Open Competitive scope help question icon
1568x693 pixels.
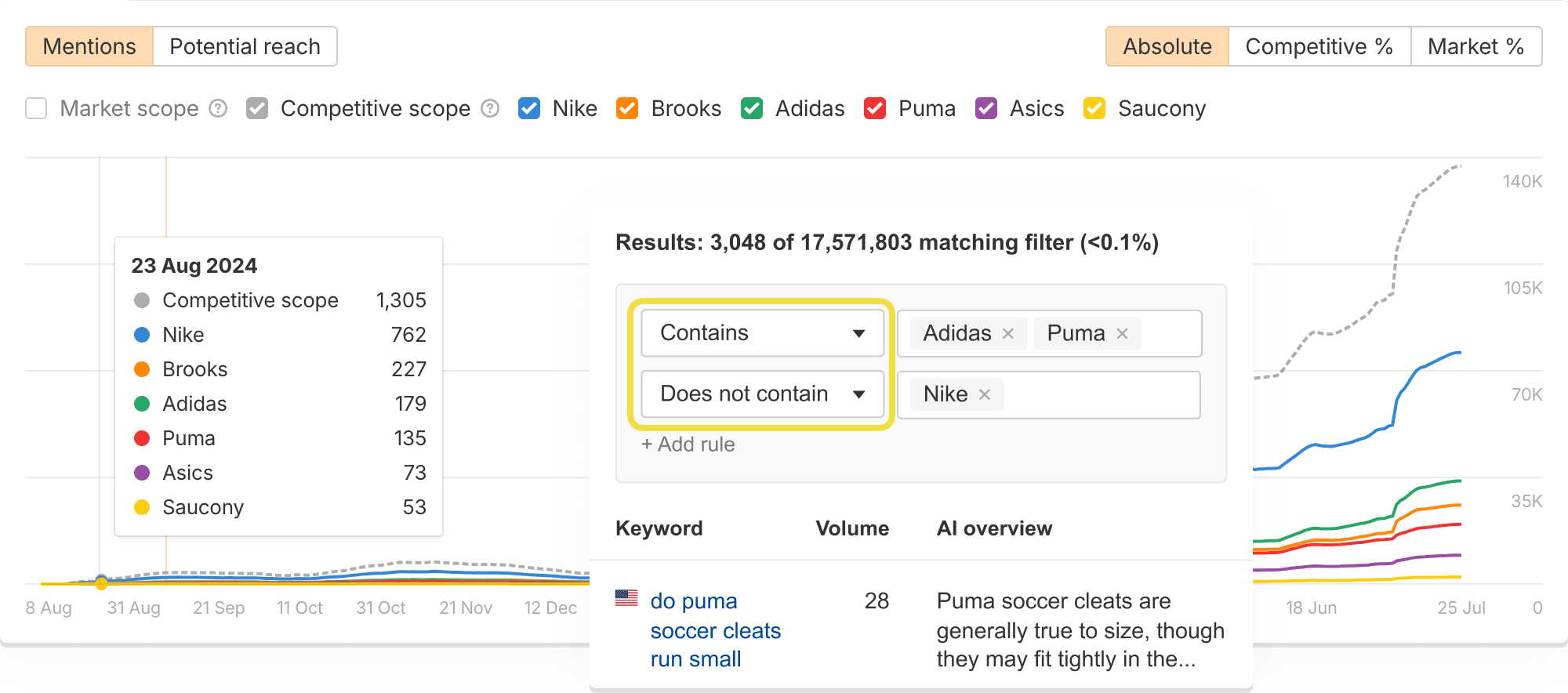pyautogui.click(x=490, y=108)
